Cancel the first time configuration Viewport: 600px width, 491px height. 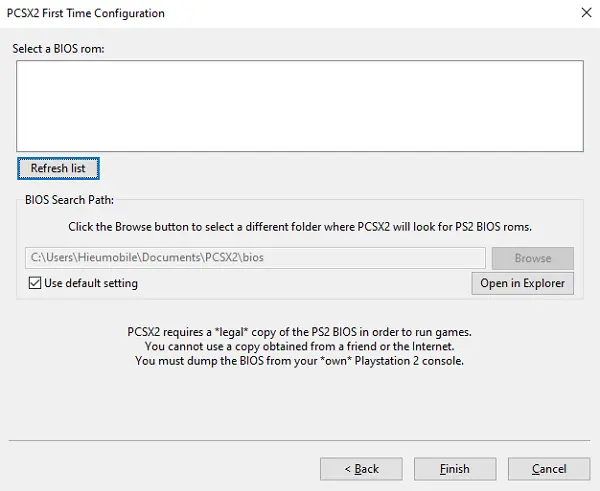(549, 468)
